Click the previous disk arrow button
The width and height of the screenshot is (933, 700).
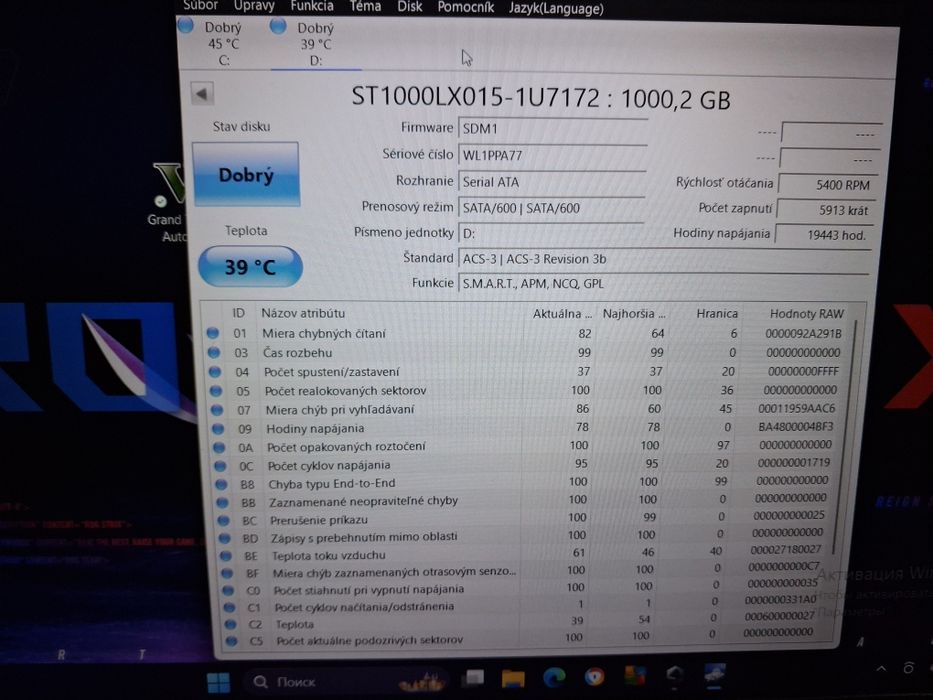tap(202, 94)
